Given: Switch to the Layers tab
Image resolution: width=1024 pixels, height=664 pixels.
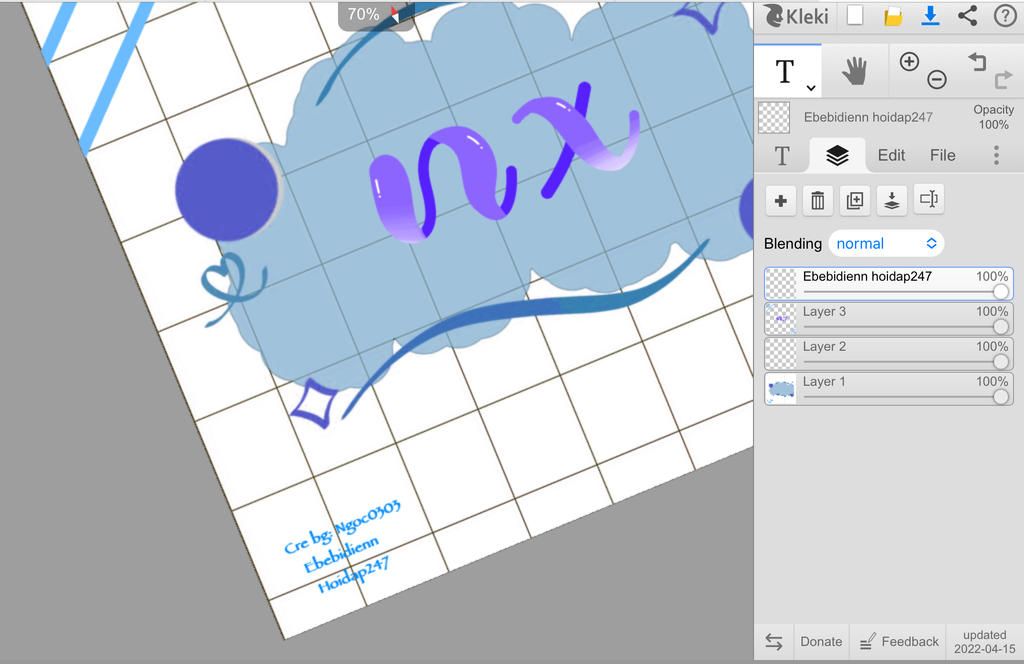Looking at the screenshot, I should point(837,155).
